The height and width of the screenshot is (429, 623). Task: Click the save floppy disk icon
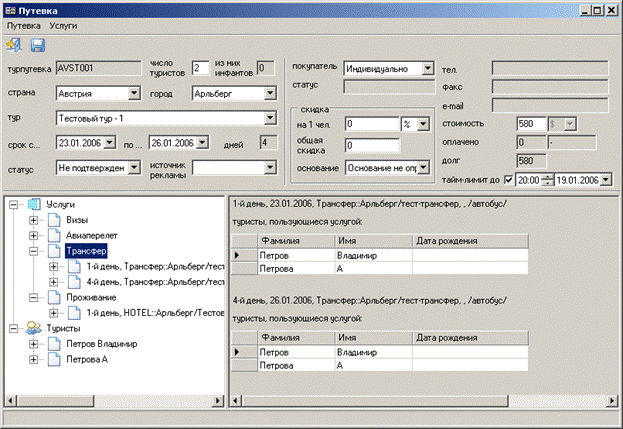coord(38,45)
